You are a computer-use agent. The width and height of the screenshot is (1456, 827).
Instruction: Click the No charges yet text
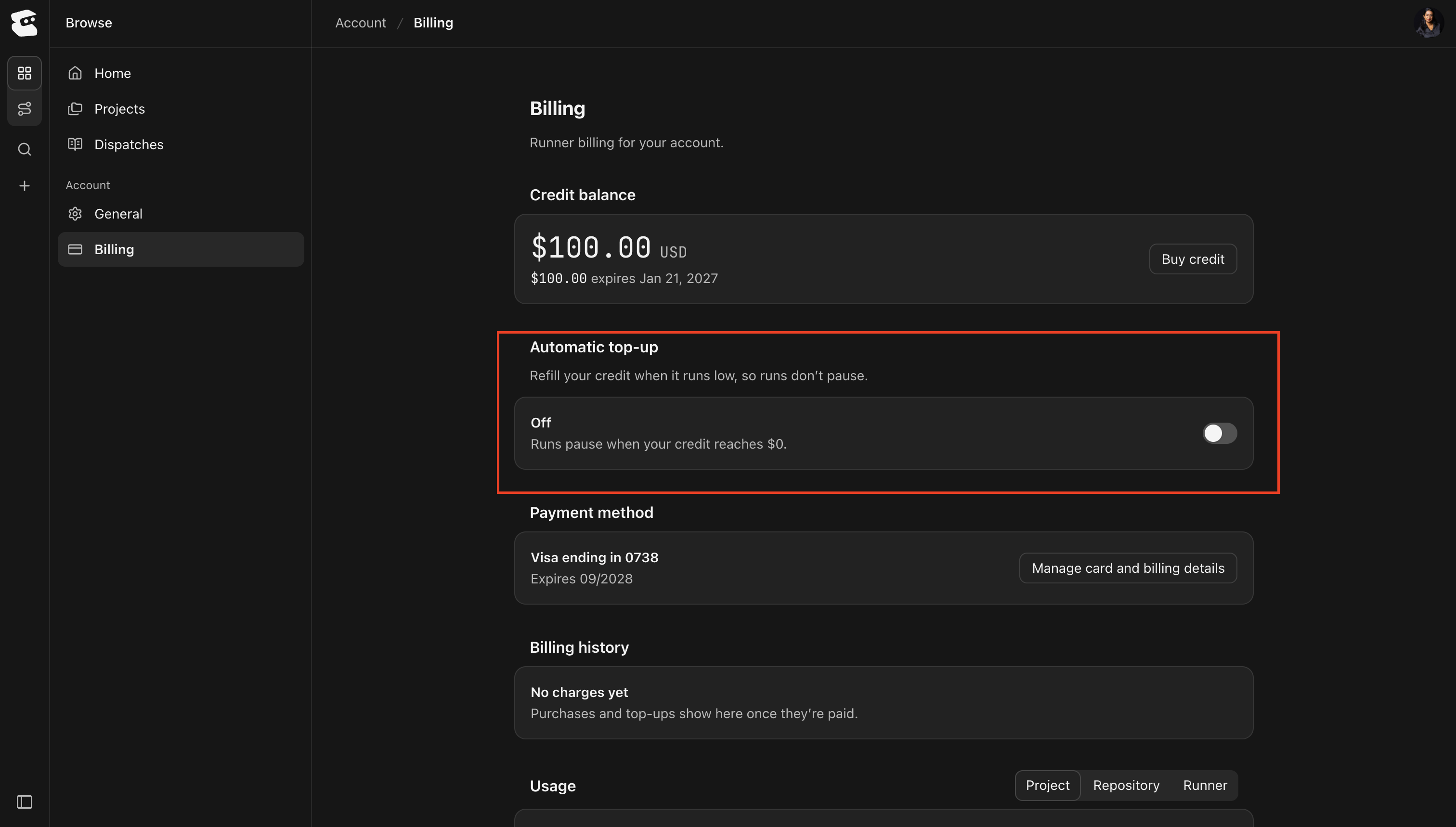(x=579, y=692)
